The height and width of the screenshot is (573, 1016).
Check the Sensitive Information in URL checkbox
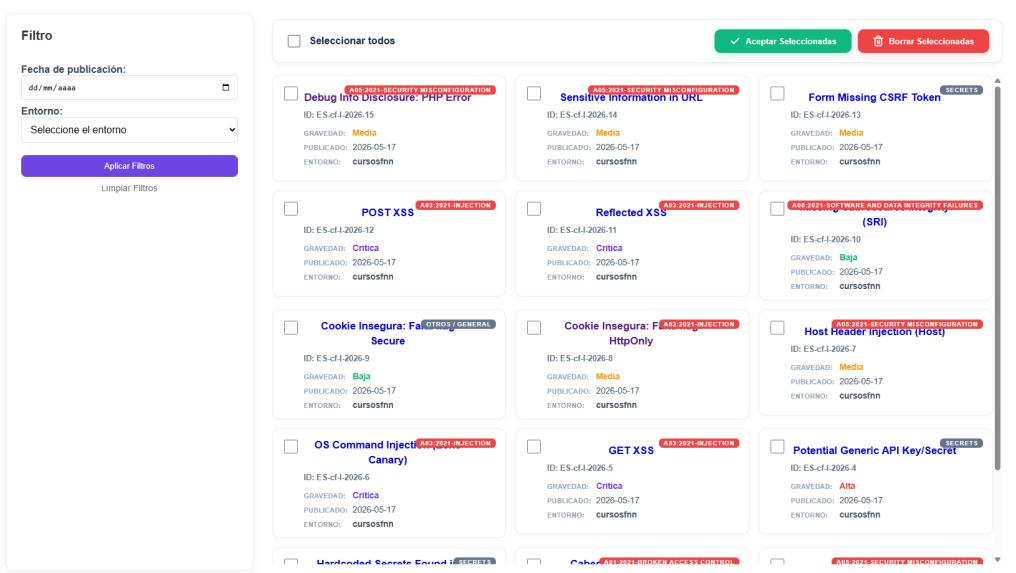[534, 93]
